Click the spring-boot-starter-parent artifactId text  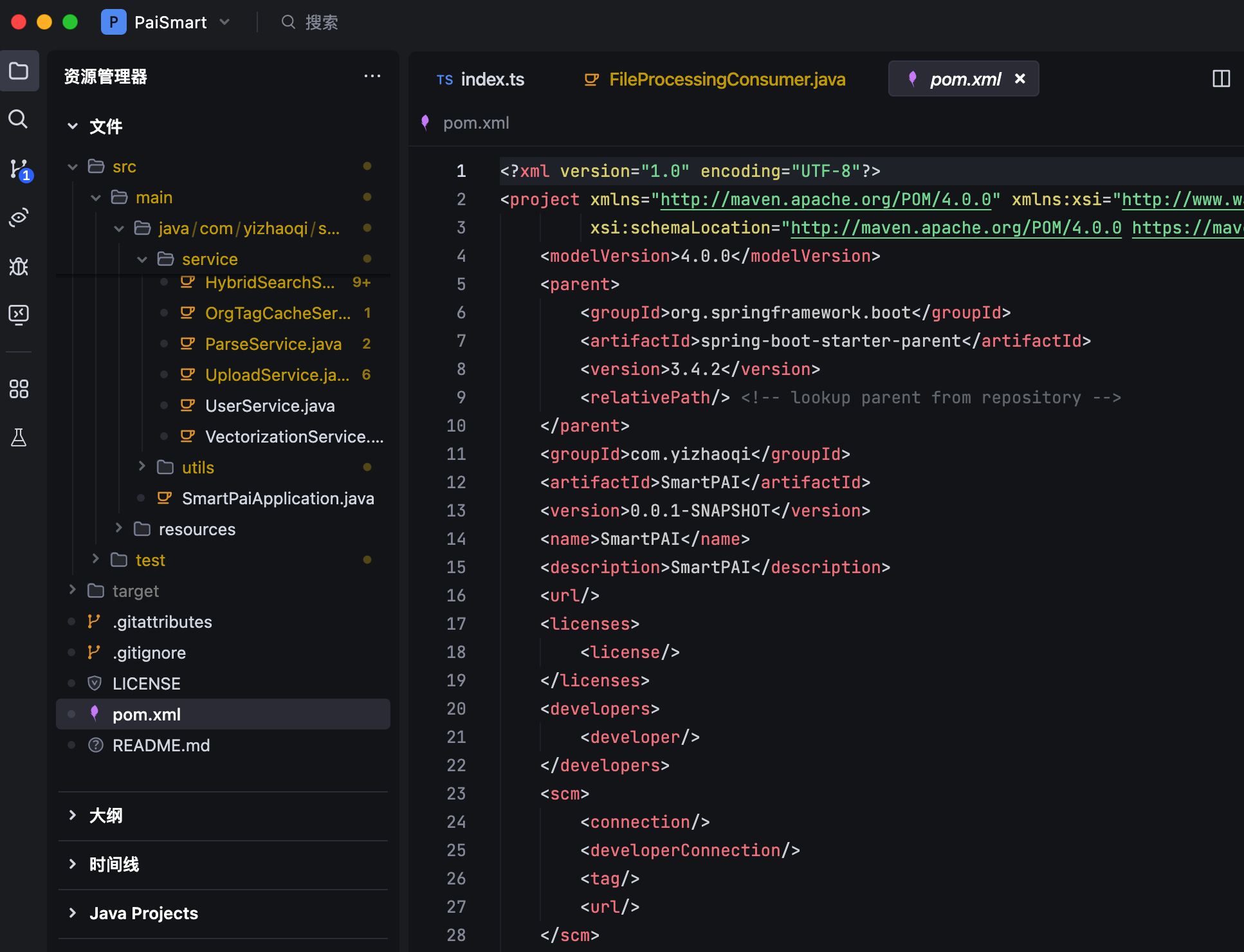pos(830,341)
